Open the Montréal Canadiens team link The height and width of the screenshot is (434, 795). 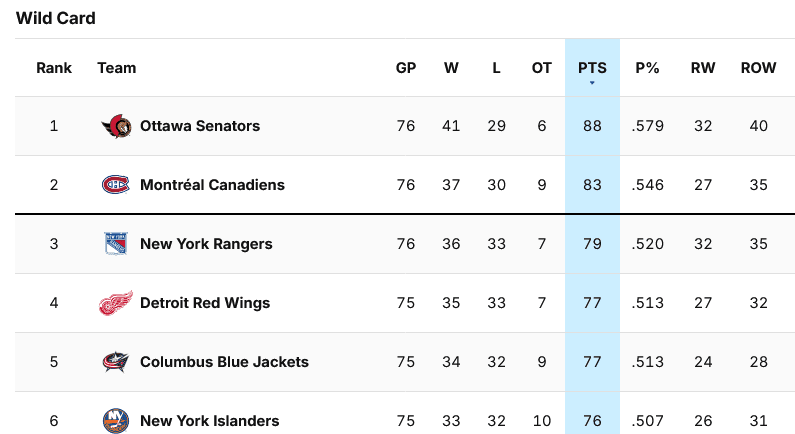pyautogui.click(x=212, y=185)
